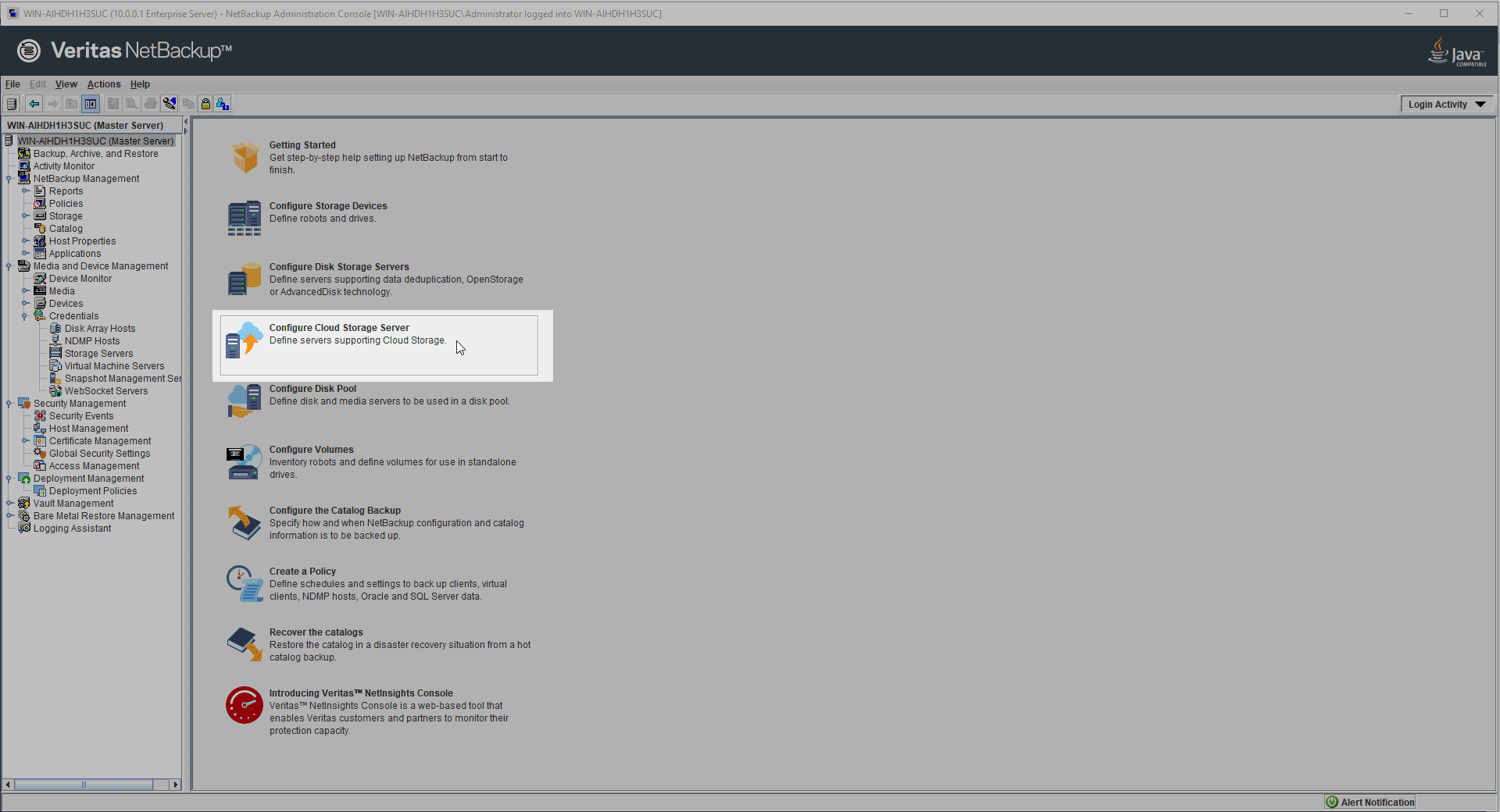
Task: Select Activity Monitor in the tree
Action: point(64,166)
